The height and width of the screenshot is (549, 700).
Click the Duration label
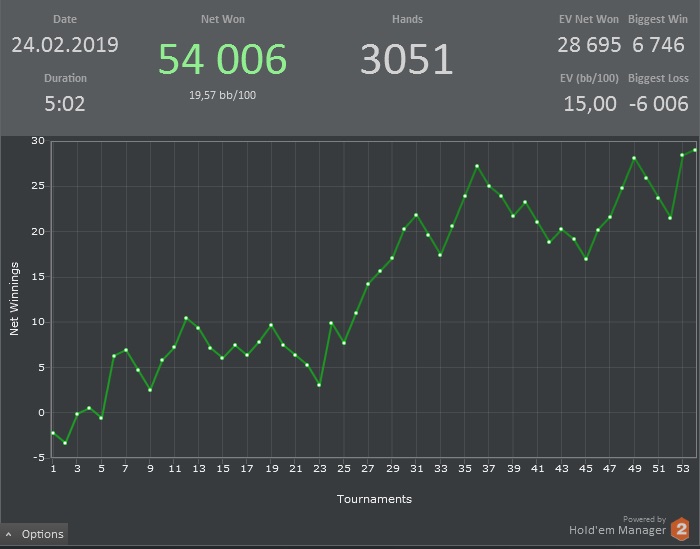[x=65, y=78]
